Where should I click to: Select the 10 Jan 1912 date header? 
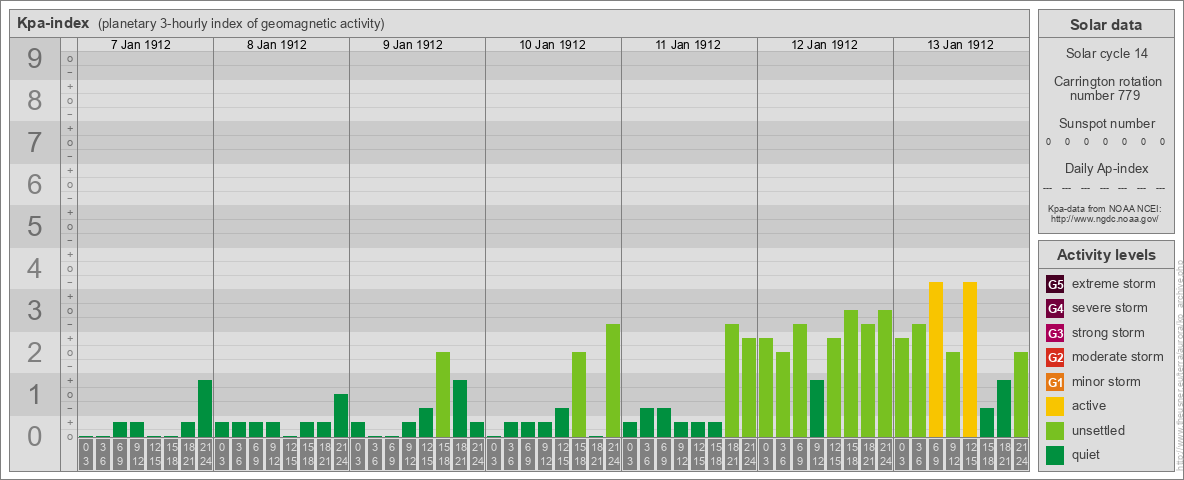point(553,45)
